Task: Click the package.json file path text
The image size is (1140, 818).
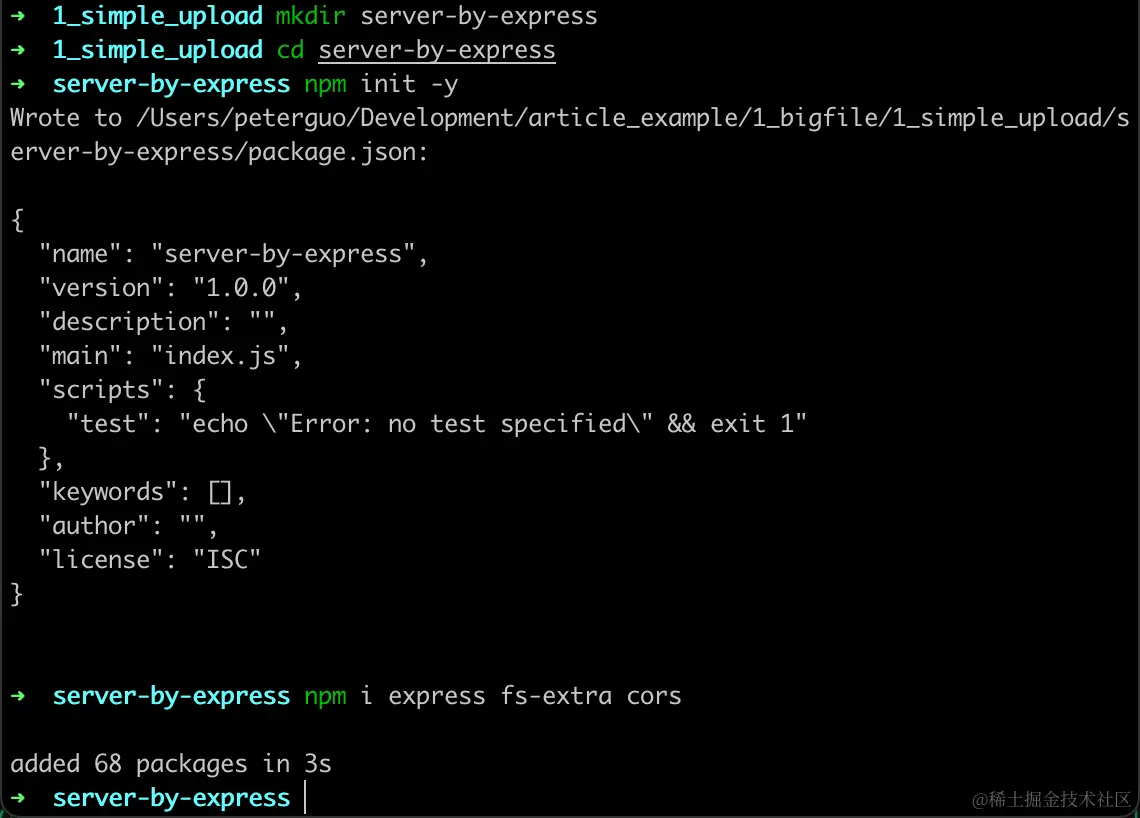Action: (x=569, y=135)
